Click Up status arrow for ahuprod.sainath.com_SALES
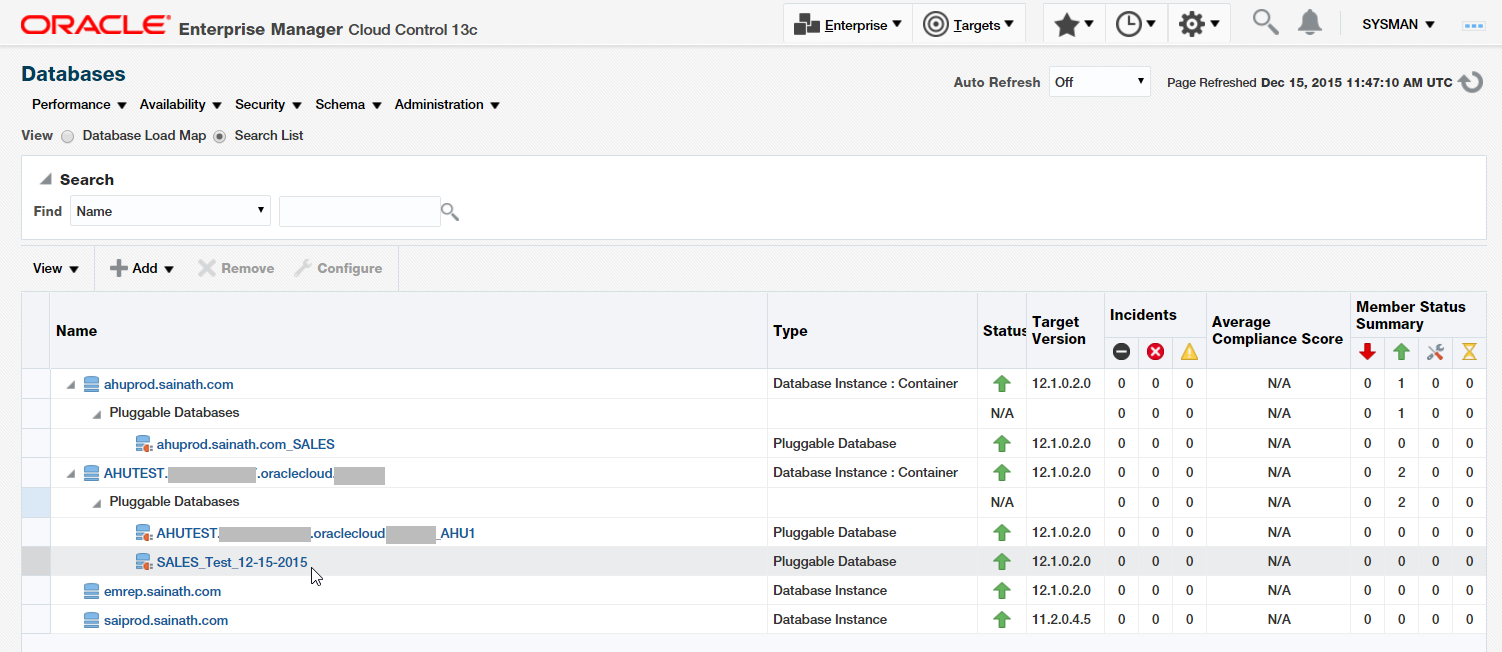Image resolution: width=1502 pixels, height=652 pixels. [x=1002, y=444]
